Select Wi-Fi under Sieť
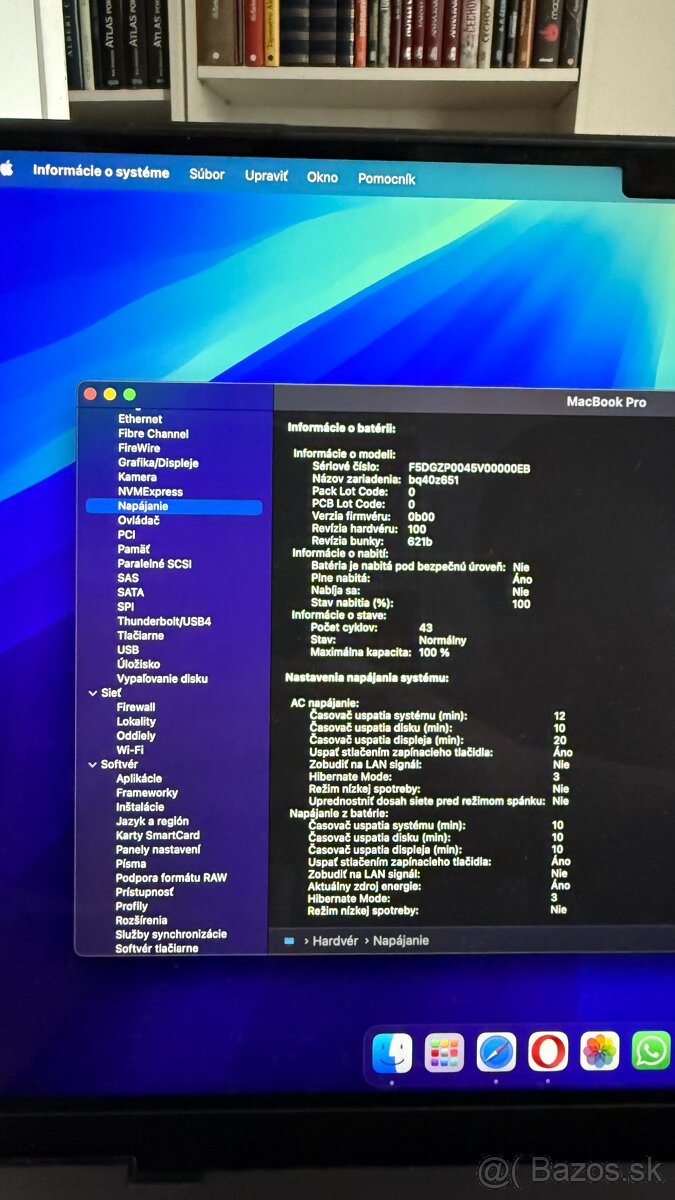The height and width of the screenshot is (1200, 675). (x=130, y=750)
